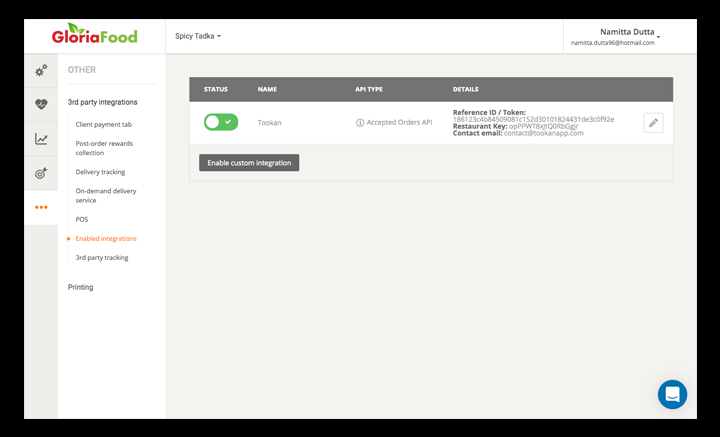Open the chat support bubble
Image resolution: width=720 pixels, height=437 pixels.
pos(672,394)
